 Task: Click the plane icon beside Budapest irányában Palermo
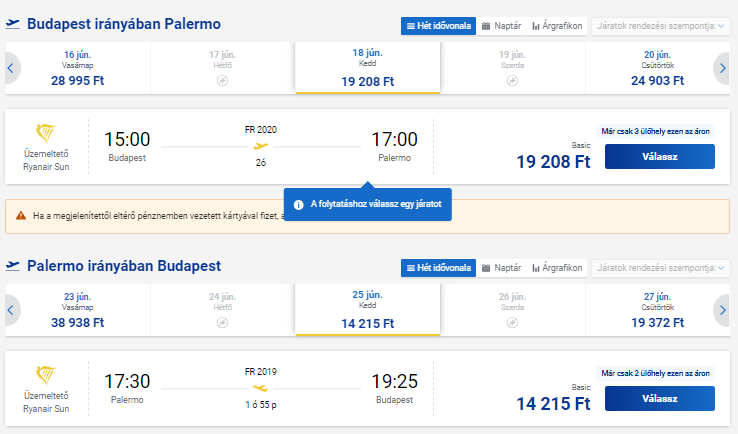tap(13, 24)
